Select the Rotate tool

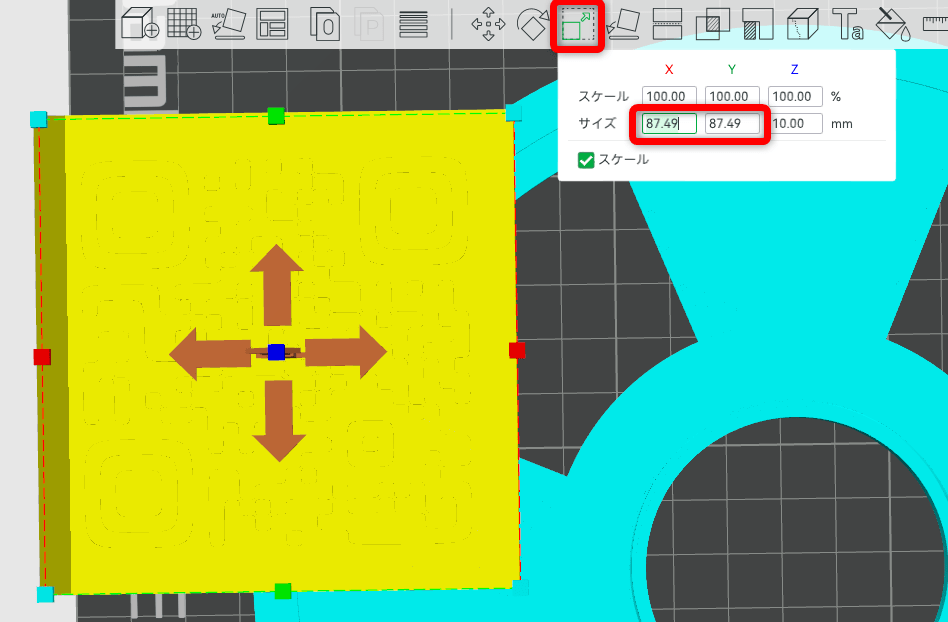coord(533,24)
